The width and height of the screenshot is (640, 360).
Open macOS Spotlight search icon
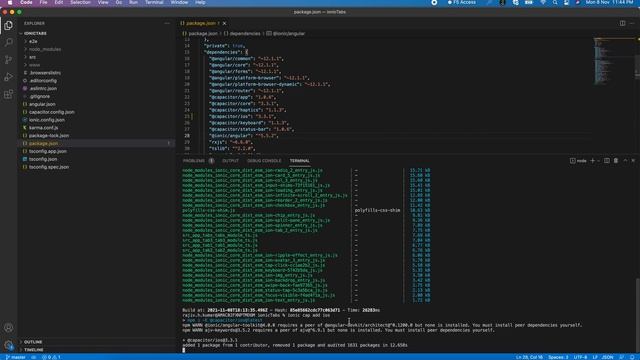pos(555,2)
